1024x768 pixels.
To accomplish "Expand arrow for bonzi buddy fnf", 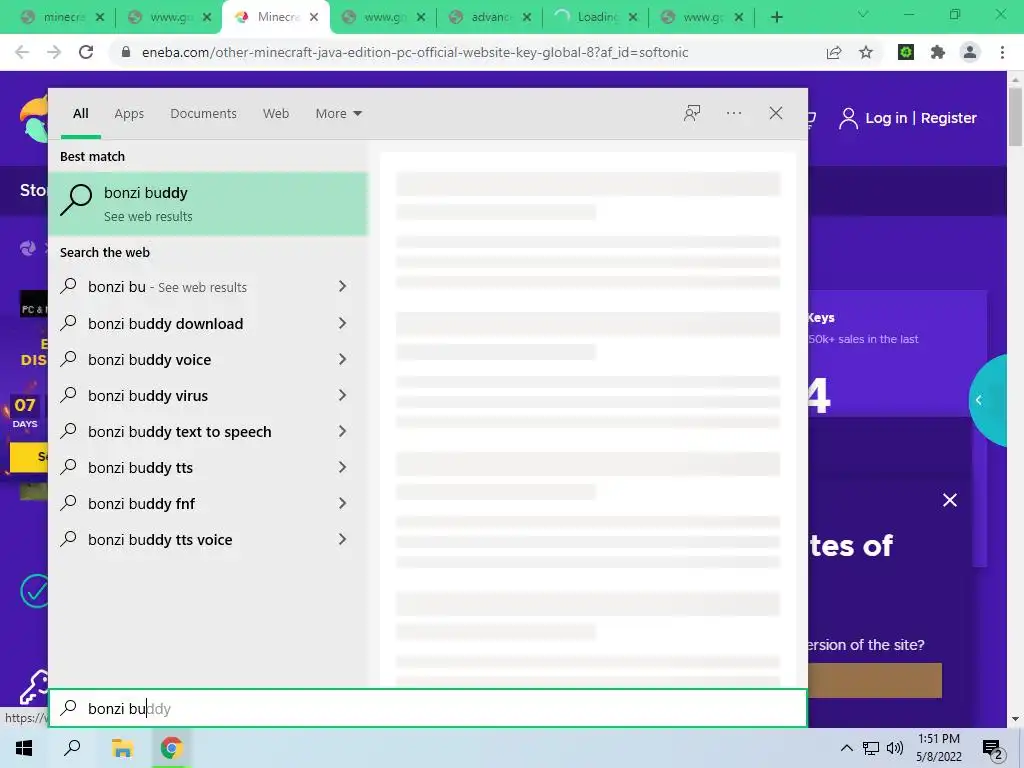I will pyautogui.click(x=342, y=503).
